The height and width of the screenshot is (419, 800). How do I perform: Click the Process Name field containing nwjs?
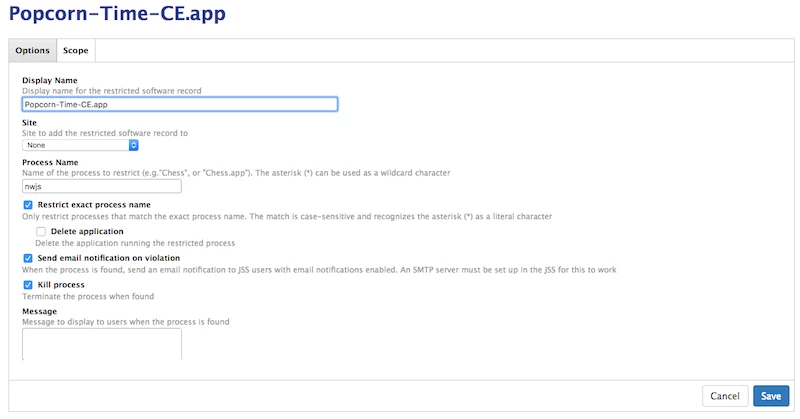[102, 186]
